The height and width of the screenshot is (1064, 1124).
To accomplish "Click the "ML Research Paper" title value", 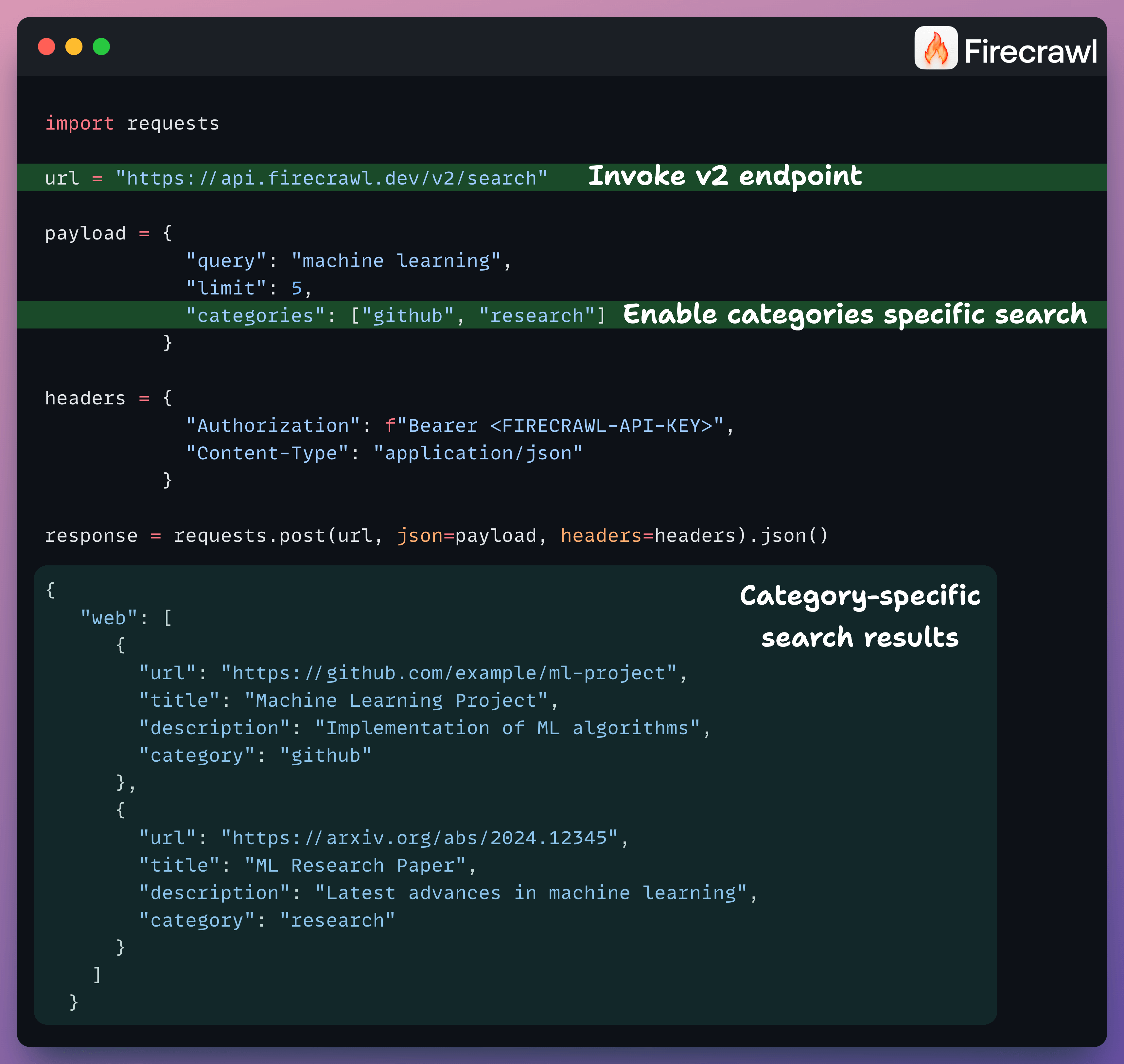I will coord(355,865).
